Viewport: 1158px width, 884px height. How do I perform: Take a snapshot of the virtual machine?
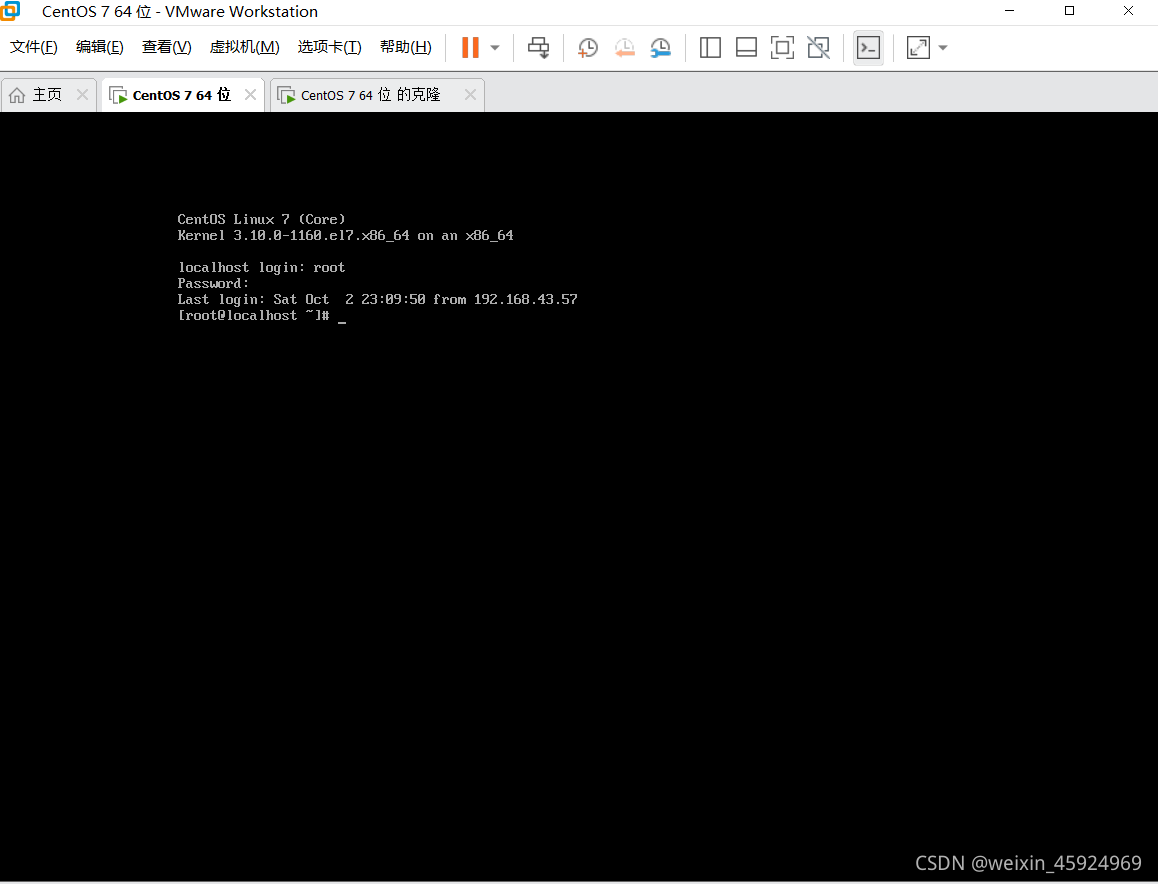pos(588,48)
